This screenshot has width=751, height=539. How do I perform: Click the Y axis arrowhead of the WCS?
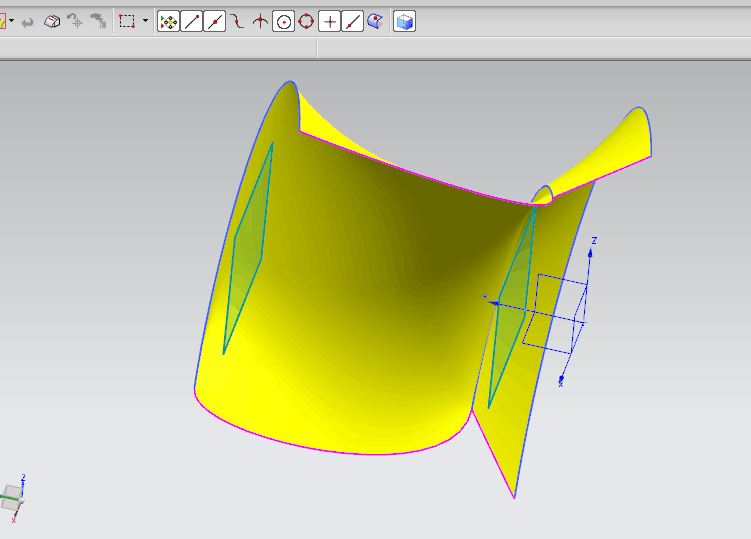494,303
